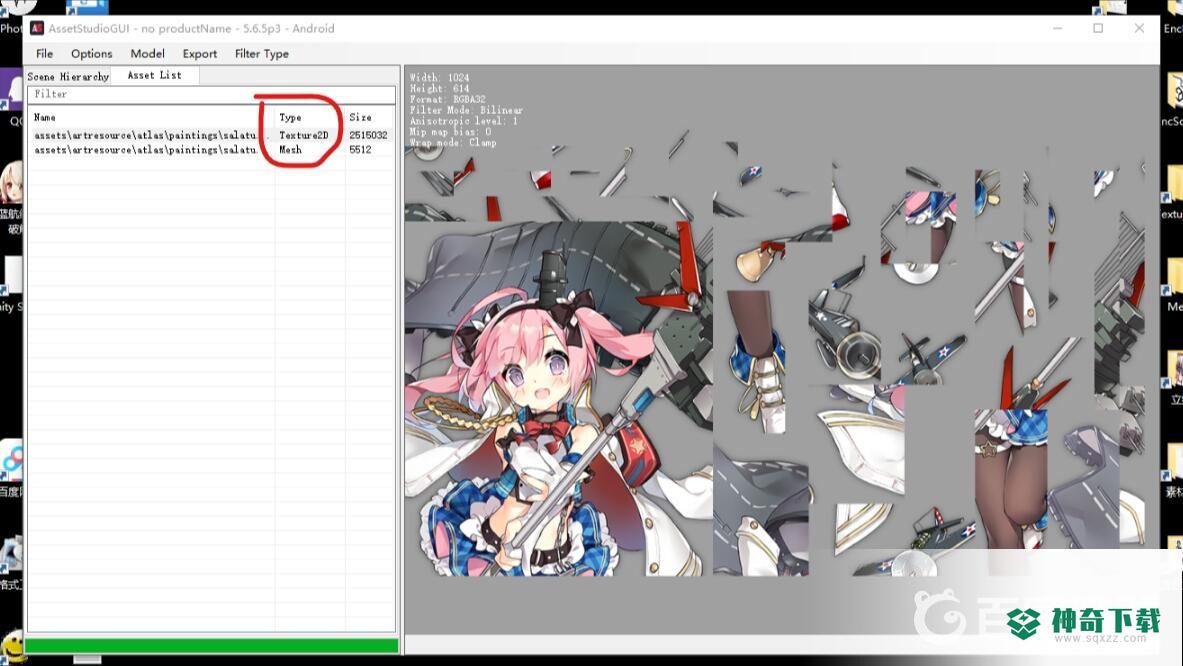The width and height of the screenshot is (1183, 666).
Task: Click the 'Width: 1024' preview info text
Action: point(439,78)
